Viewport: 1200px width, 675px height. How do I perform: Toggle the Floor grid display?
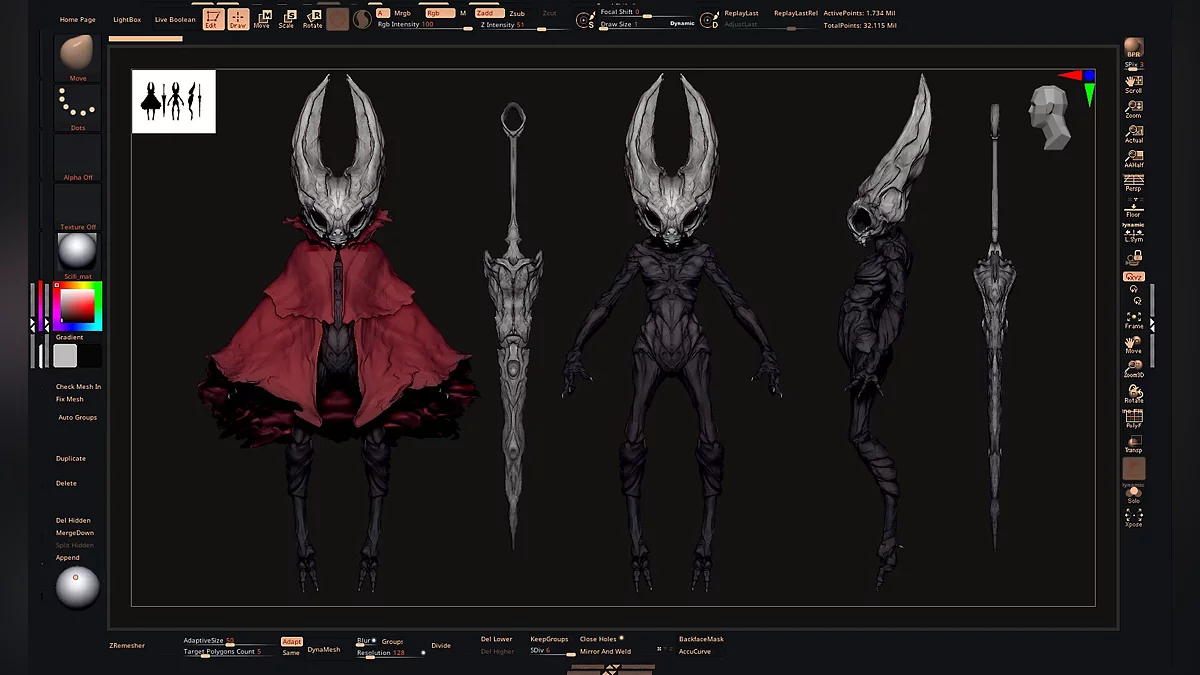[1133, 207]
